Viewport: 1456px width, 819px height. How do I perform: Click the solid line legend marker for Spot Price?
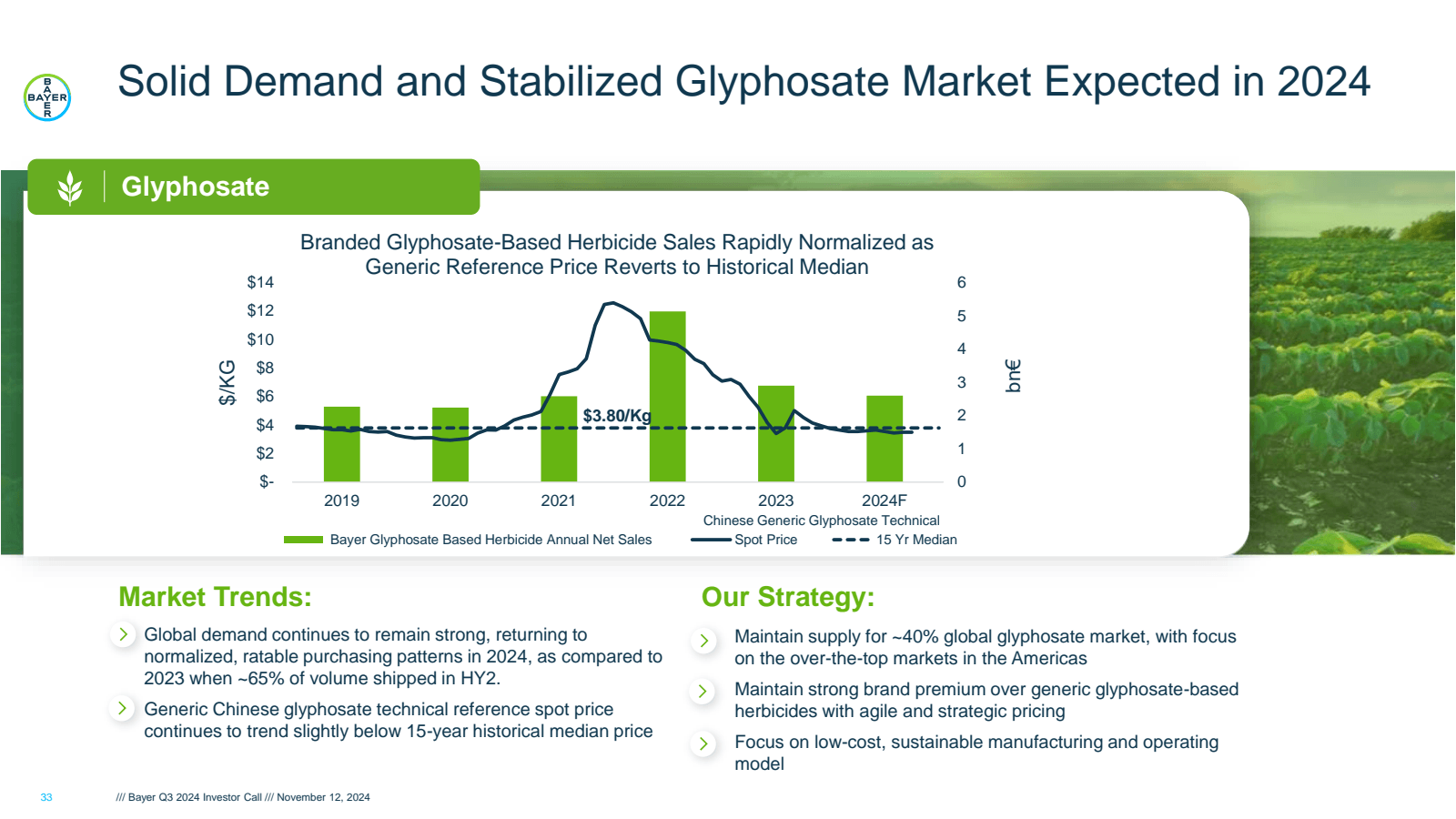(x=712, y=540)
